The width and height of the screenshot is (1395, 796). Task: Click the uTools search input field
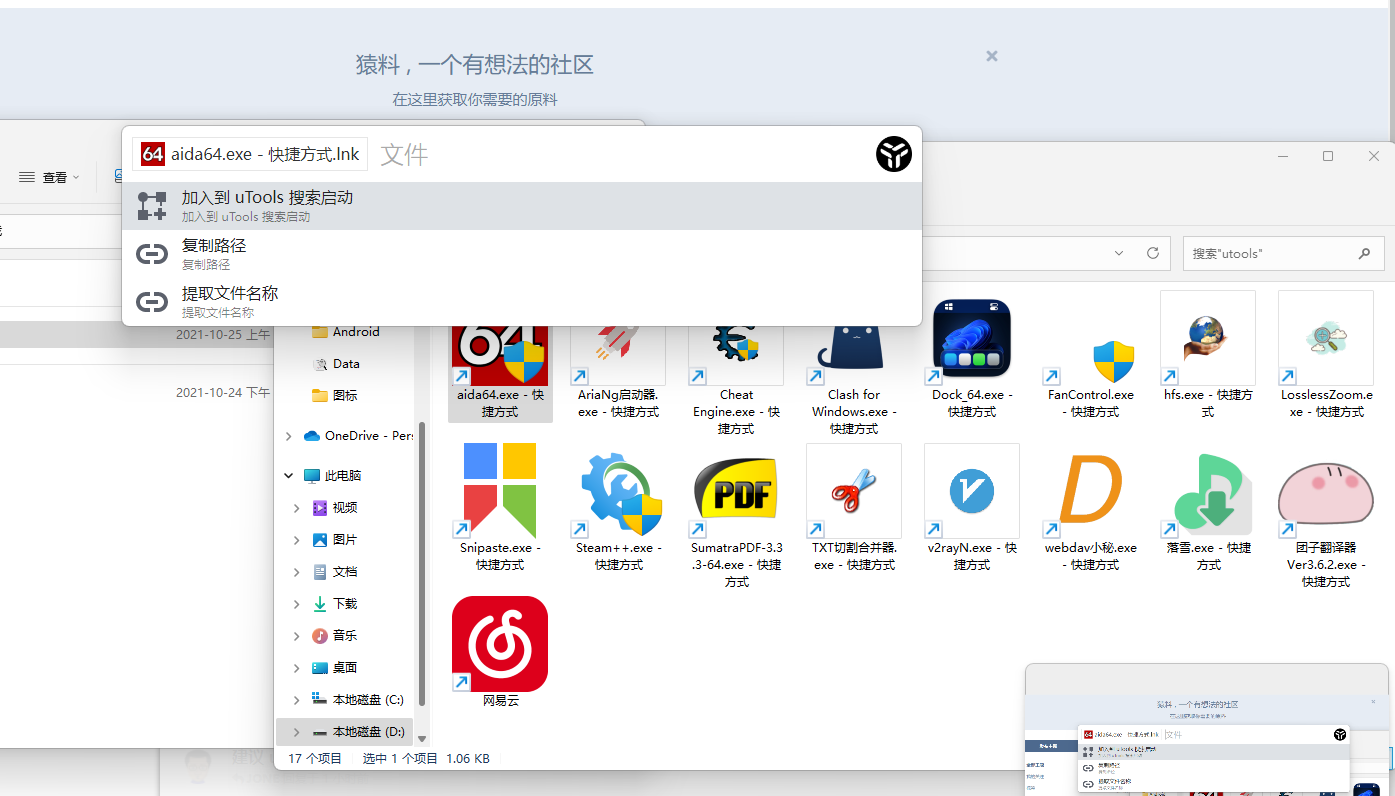(x=620, y=154)
